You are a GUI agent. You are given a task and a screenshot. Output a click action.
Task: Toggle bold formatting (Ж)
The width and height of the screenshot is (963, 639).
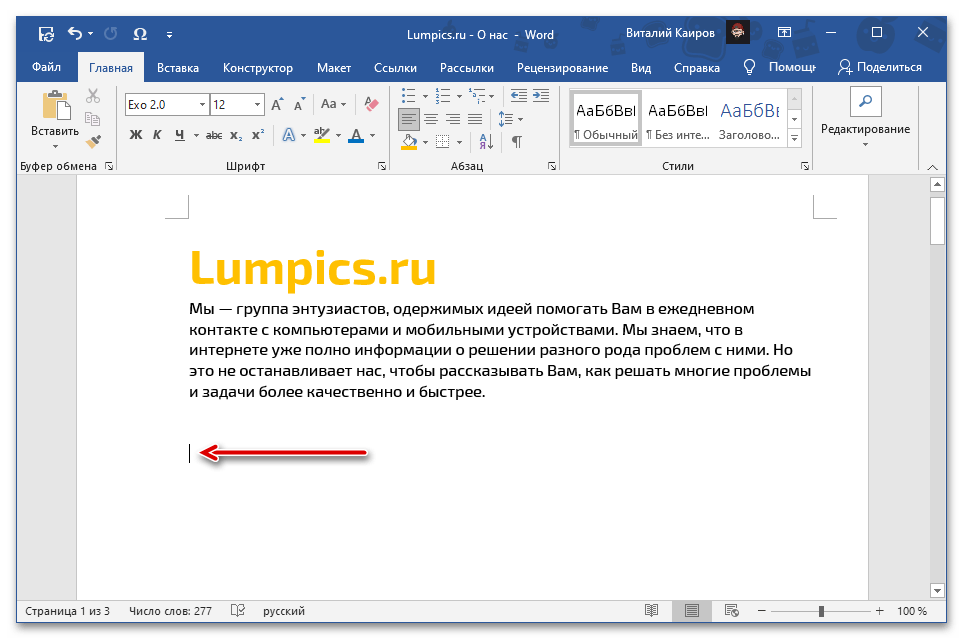(x=135, y=135)
